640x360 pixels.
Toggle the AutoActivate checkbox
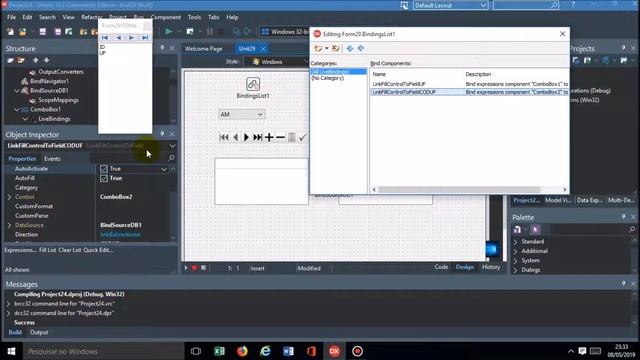[x=104, y=169]
